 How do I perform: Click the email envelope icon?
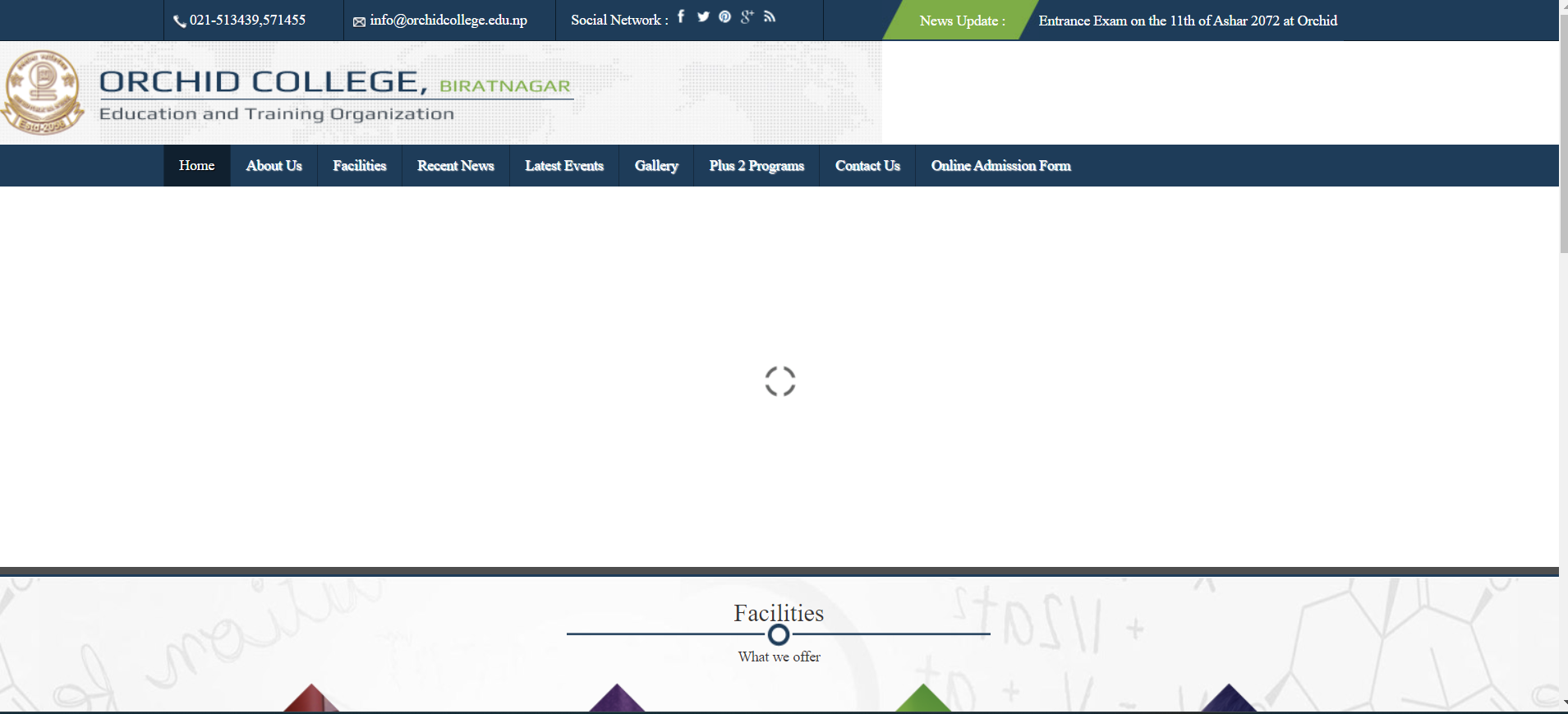pyautogui.click(x=359, y=22)
